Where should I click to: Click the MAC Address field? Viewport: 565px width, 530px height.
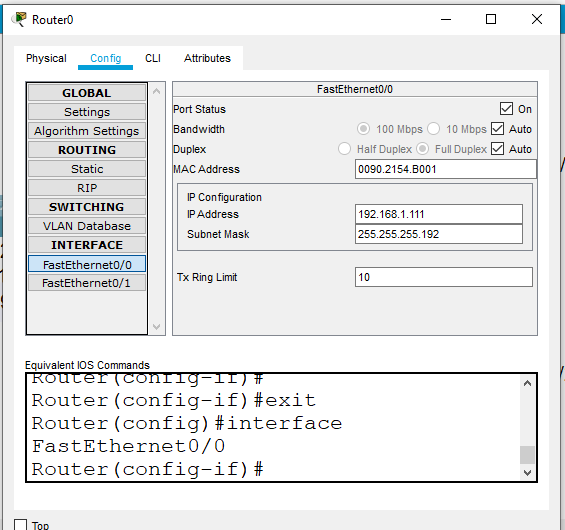tap(446, 169)
